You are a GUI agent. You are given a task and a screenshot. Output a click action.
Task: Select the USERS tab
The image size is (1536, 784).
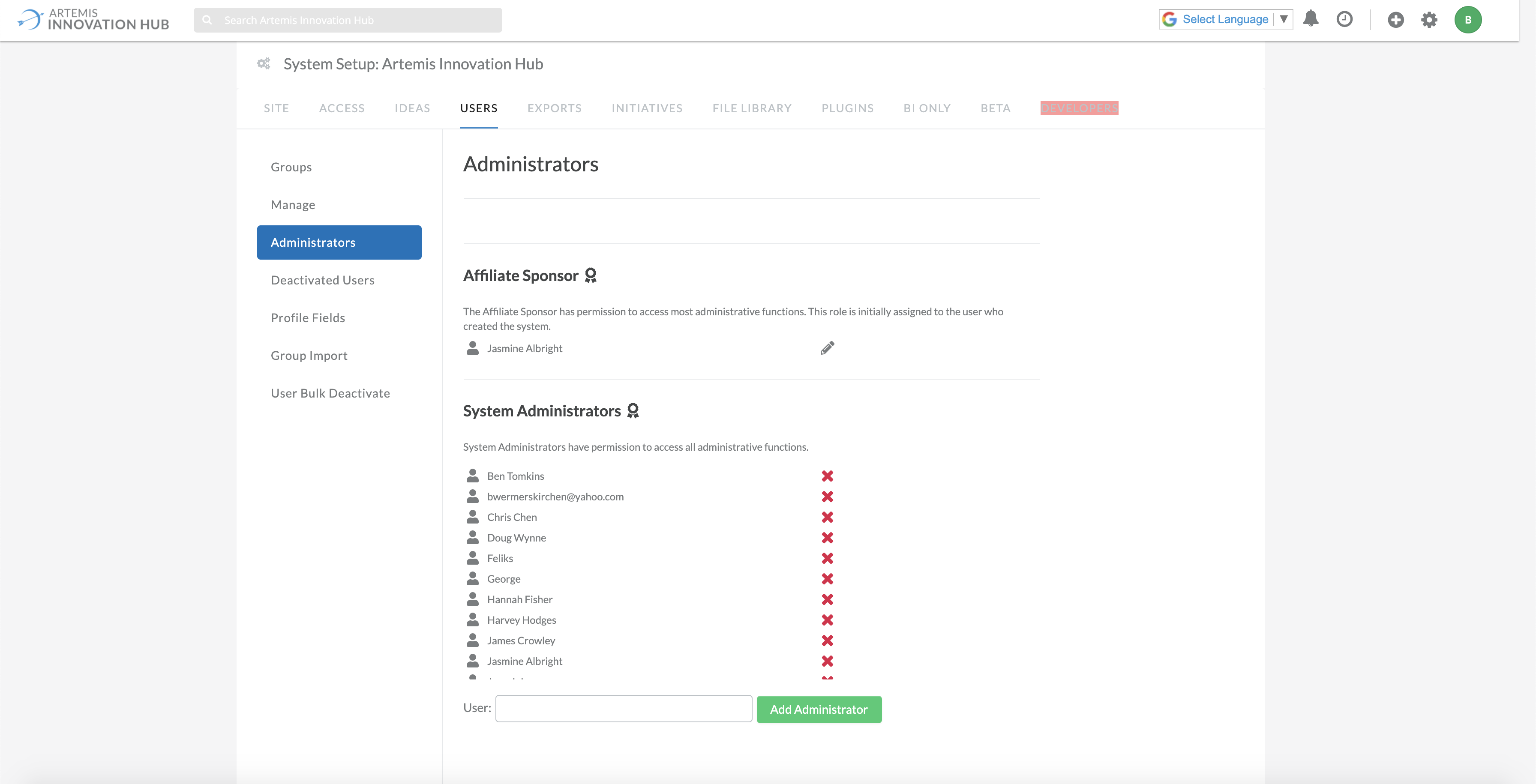pos(479,108)
